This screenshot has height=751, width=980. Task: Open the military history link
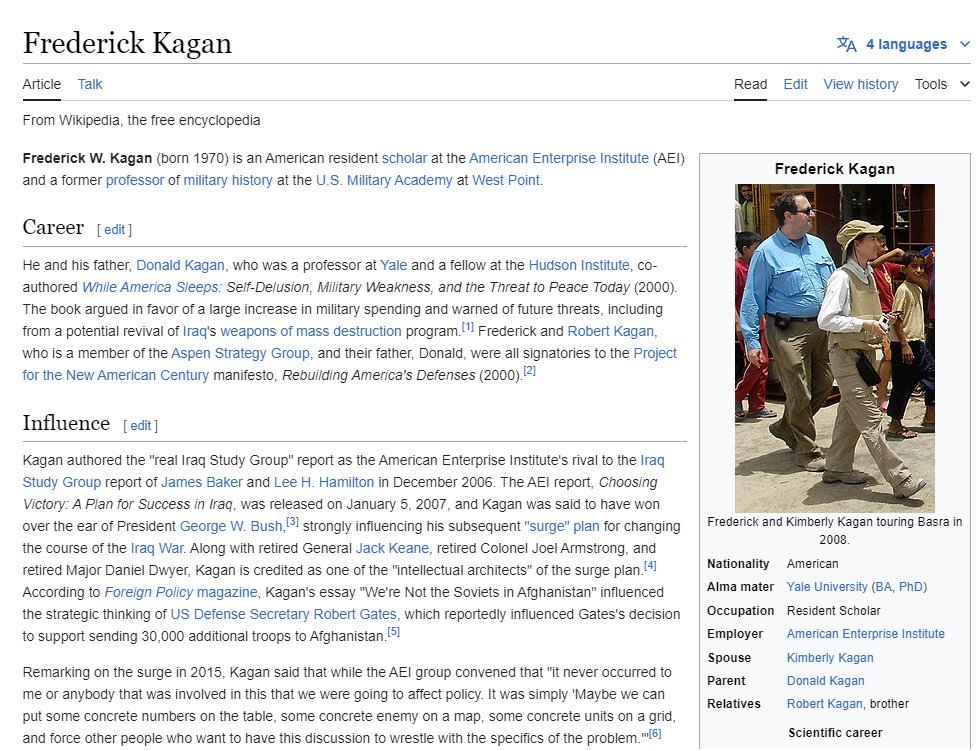228,180
